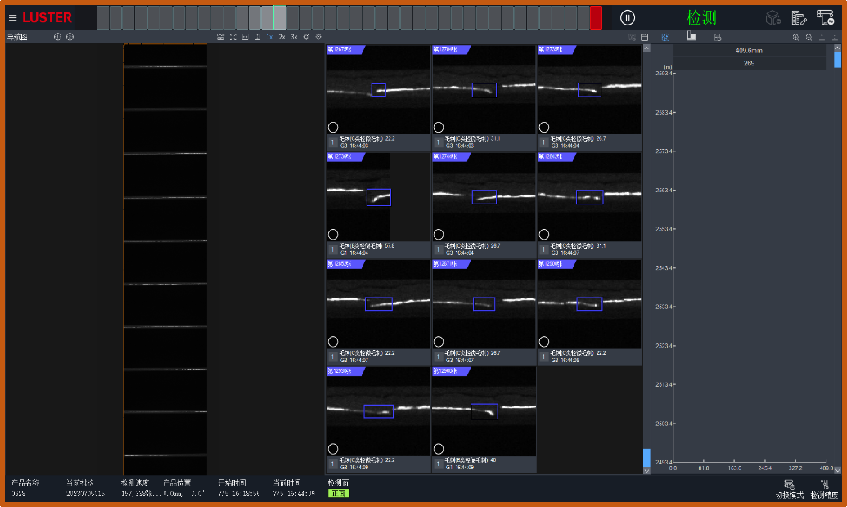Screen dimensions: 847x507
Task: Click the settings gear in navigation toolbar
Action: [x=318, y=37]
